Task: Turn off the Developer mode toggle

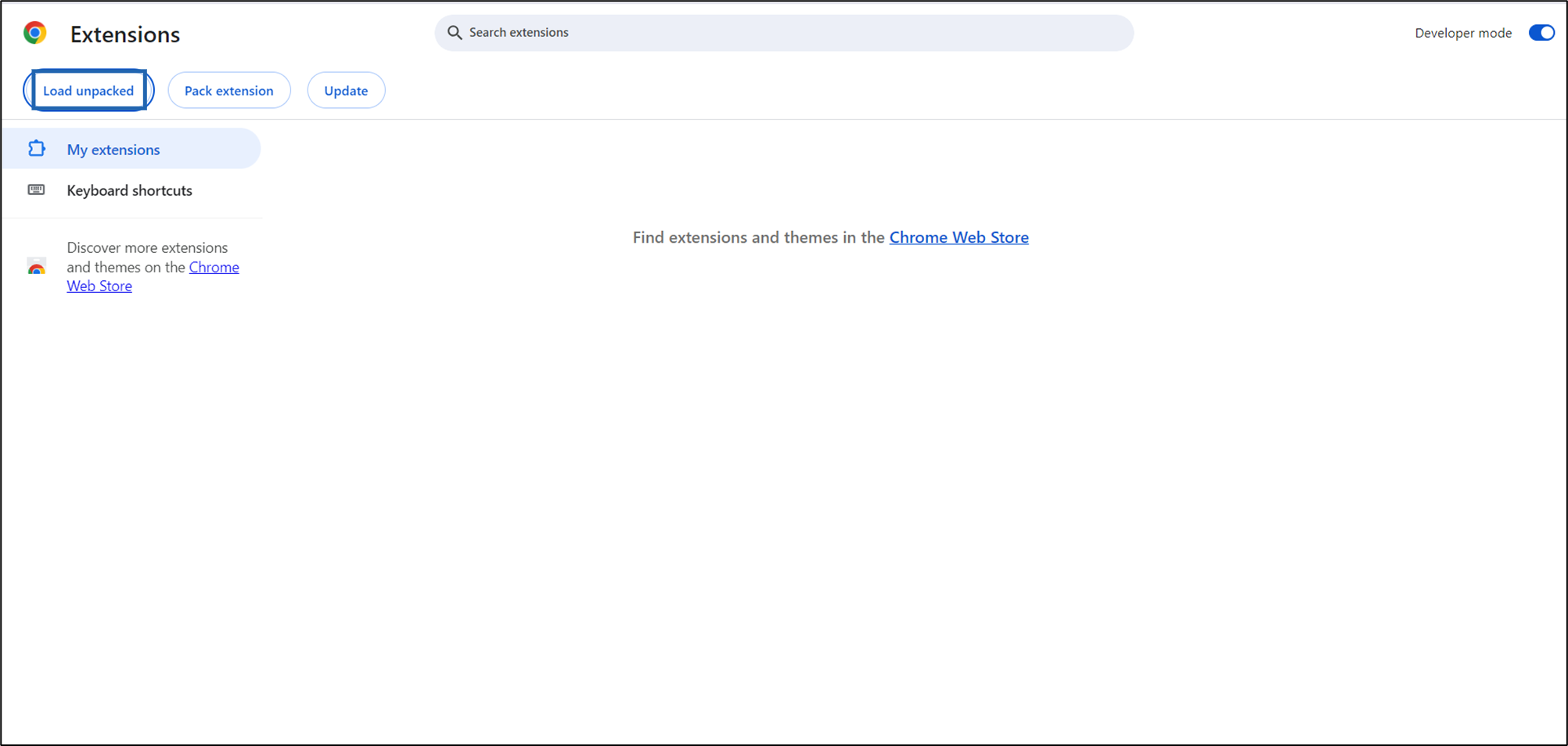Action: tap(1541, 33)
